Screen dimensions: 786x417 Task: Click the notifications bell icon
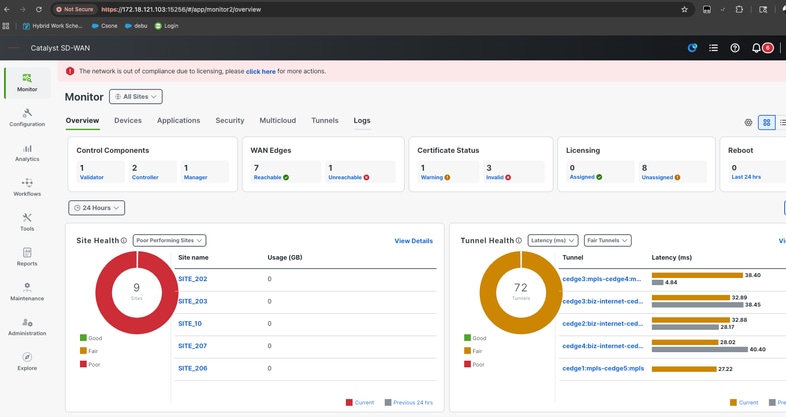[756, 48]
